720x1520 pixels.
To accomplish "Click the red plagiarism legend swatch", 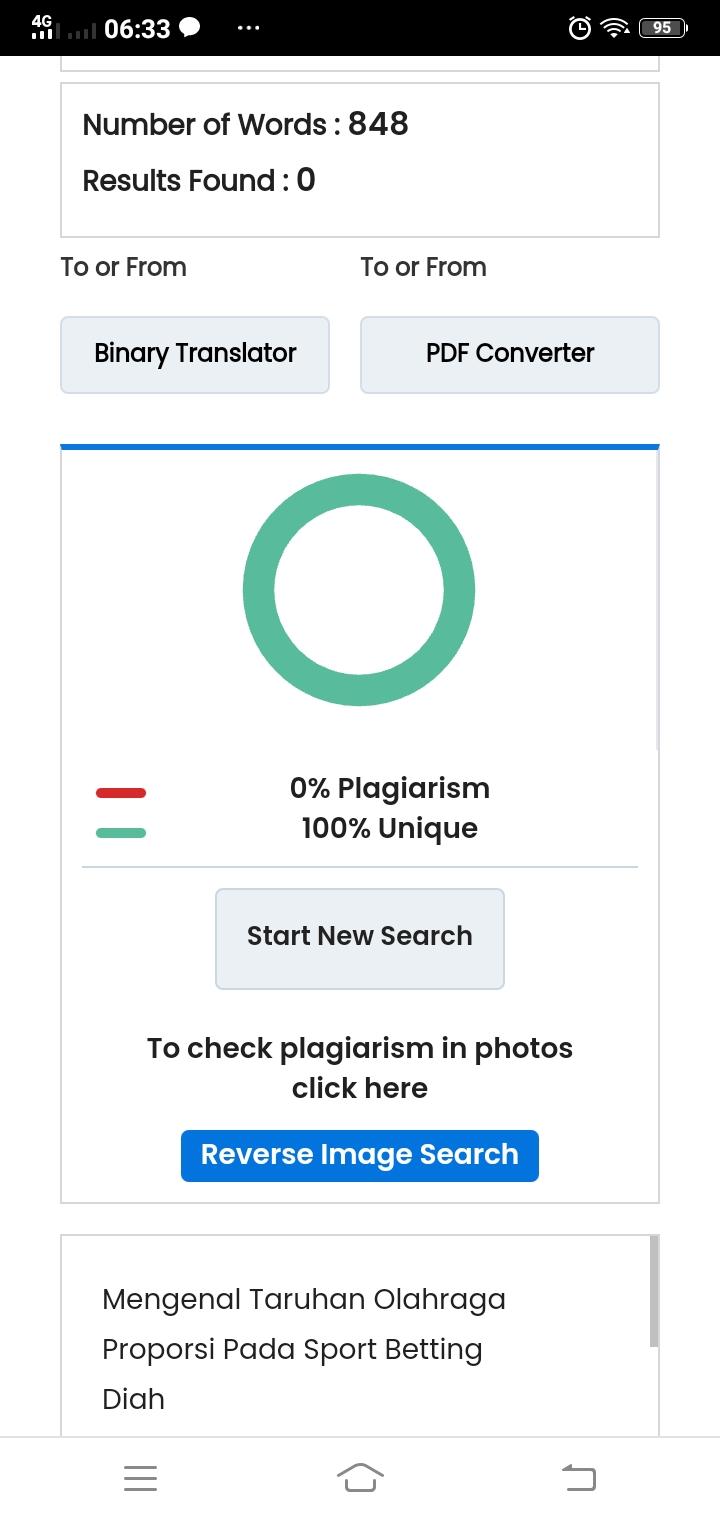I will click(121, 793).
